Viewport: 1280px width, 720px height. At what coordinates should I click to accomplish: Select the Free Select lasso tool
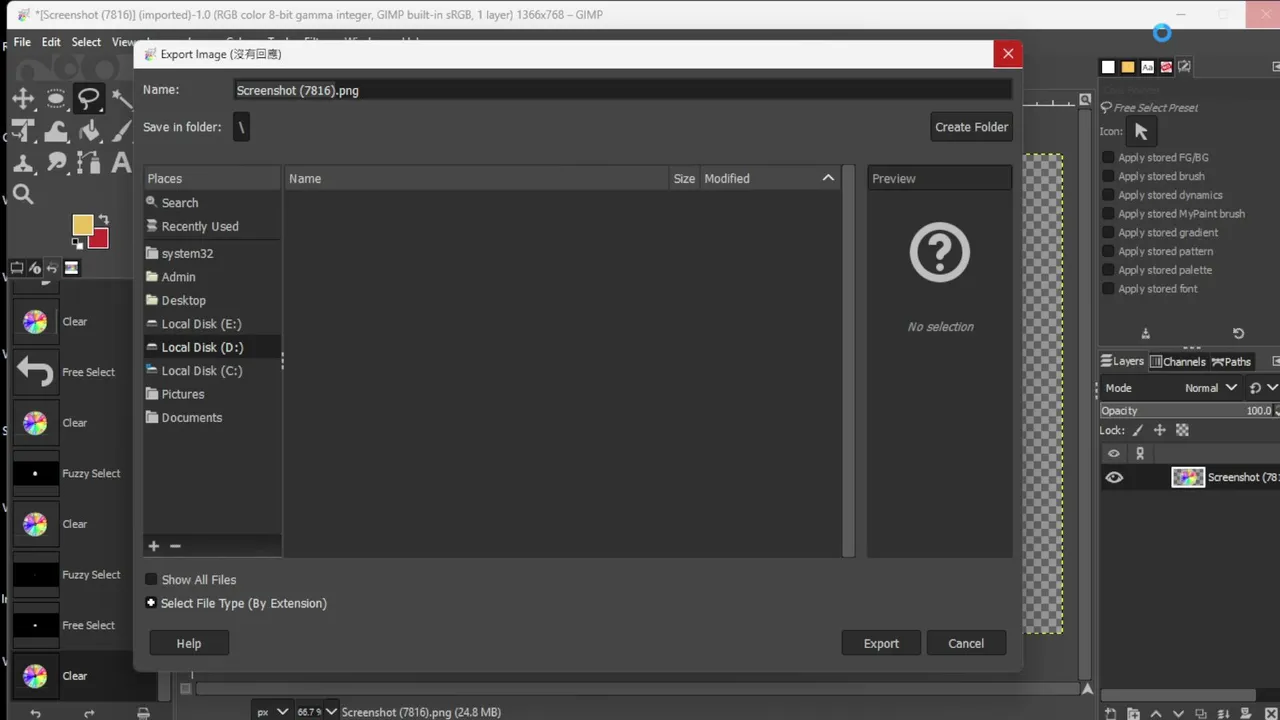(x=89, y=98)
